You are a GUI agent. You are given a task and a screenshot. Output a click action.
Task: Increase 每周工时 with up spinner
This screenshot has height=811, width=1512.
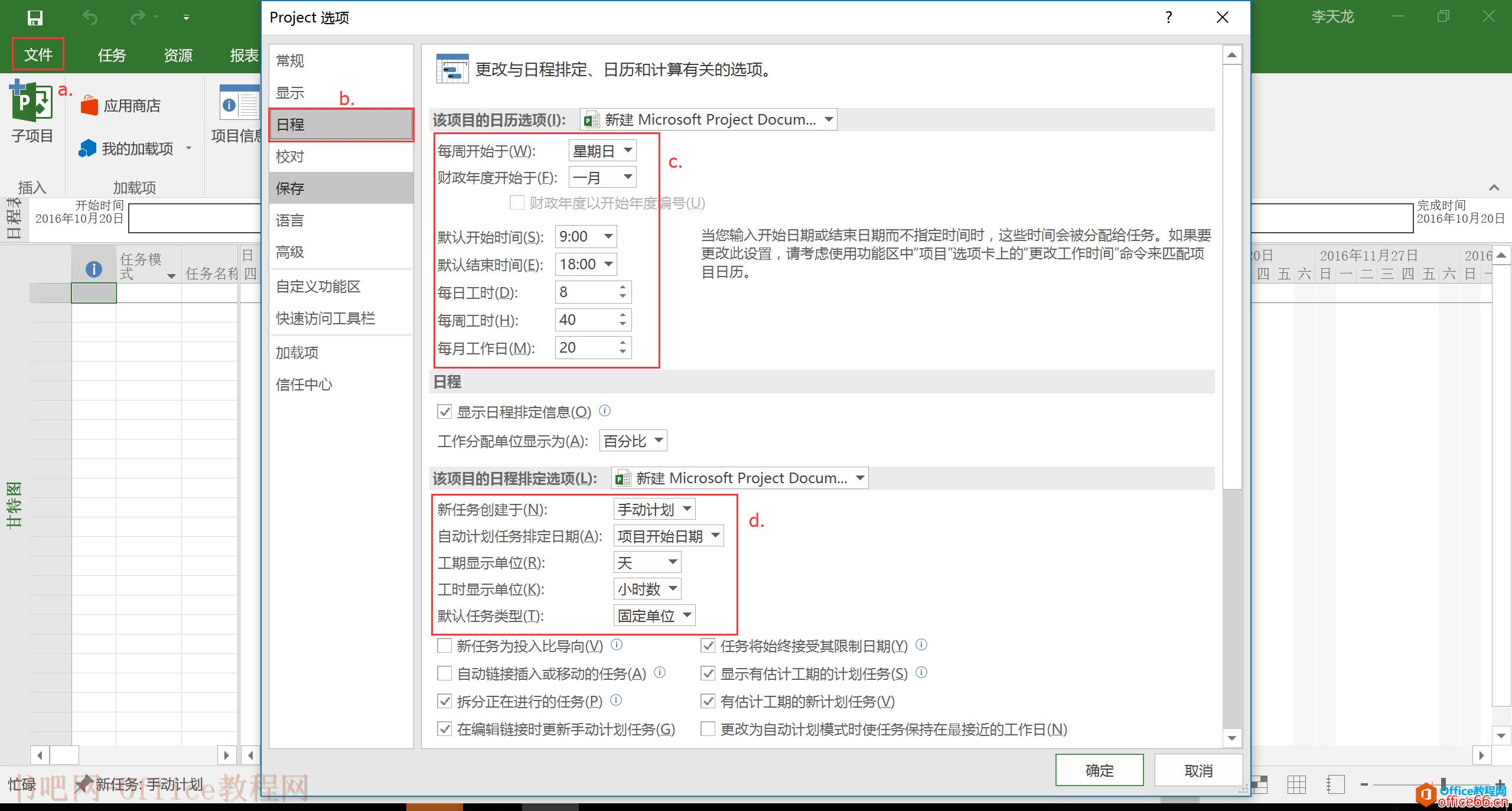click(x=623, y=315)
